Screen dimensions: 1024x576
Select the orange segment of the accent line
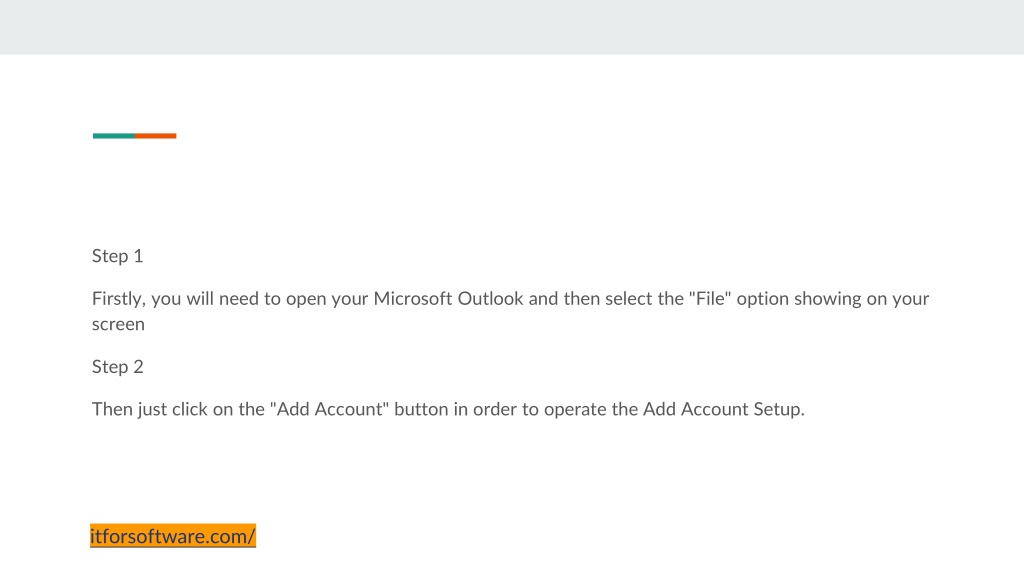click(x=155, y=136)
